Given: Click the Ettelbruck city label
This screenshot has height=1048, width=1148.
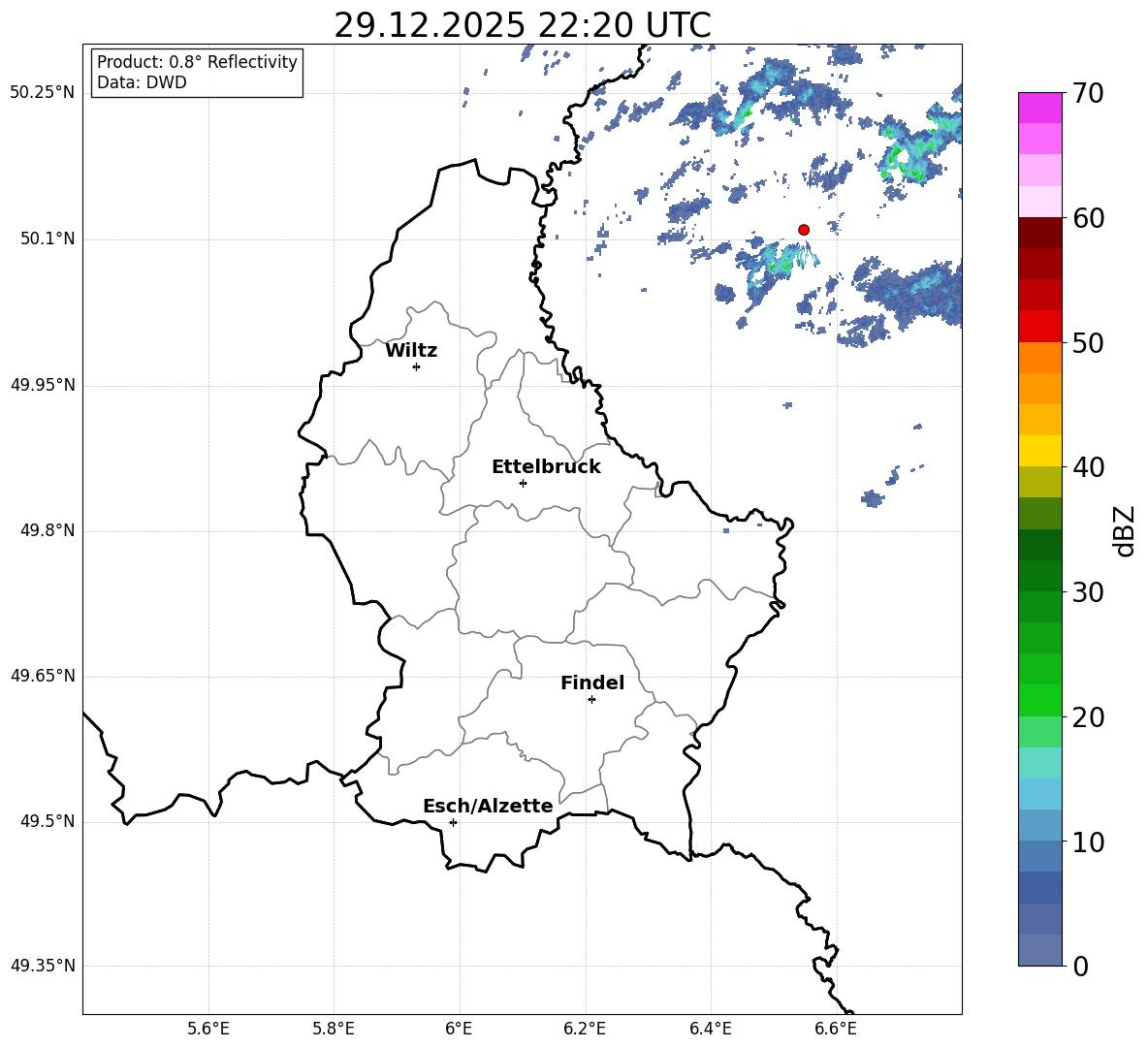Looking at the screenshot, I should point(546,467).
